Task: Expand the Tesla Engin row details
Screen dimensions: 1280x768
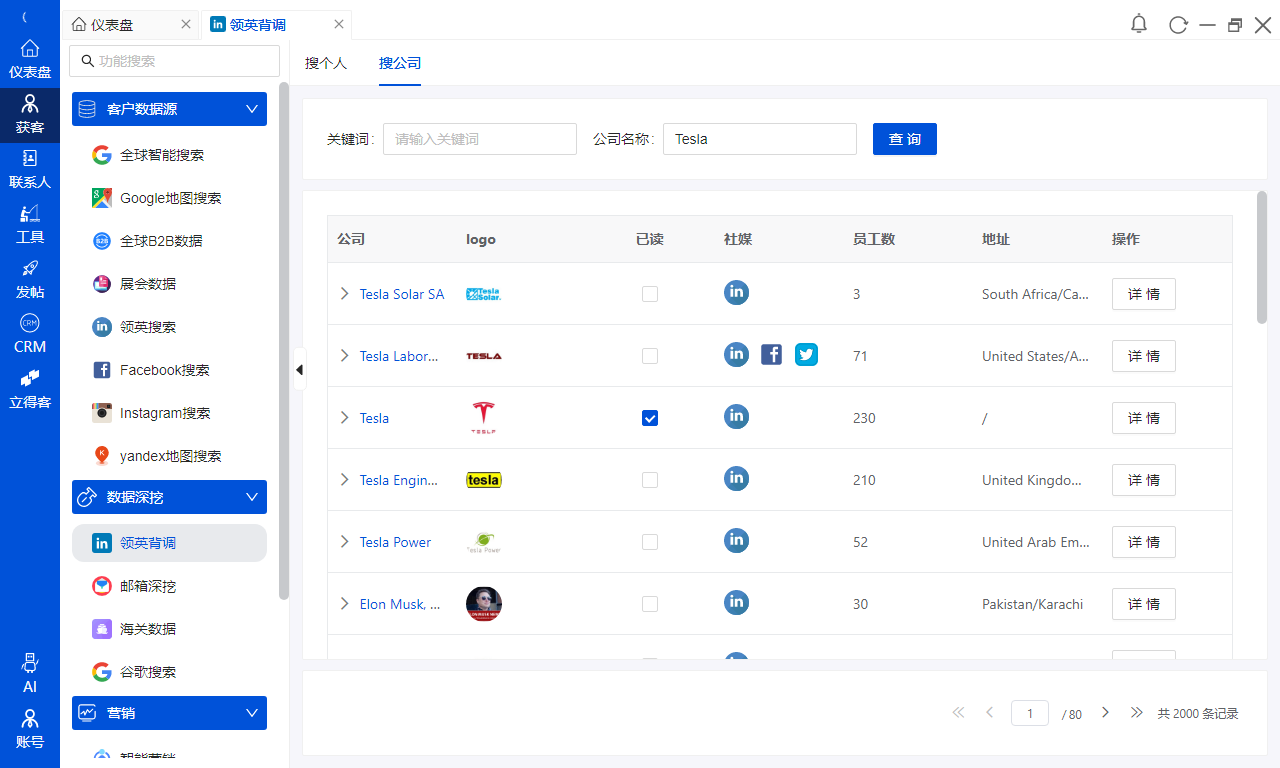Action: point(345,480)
